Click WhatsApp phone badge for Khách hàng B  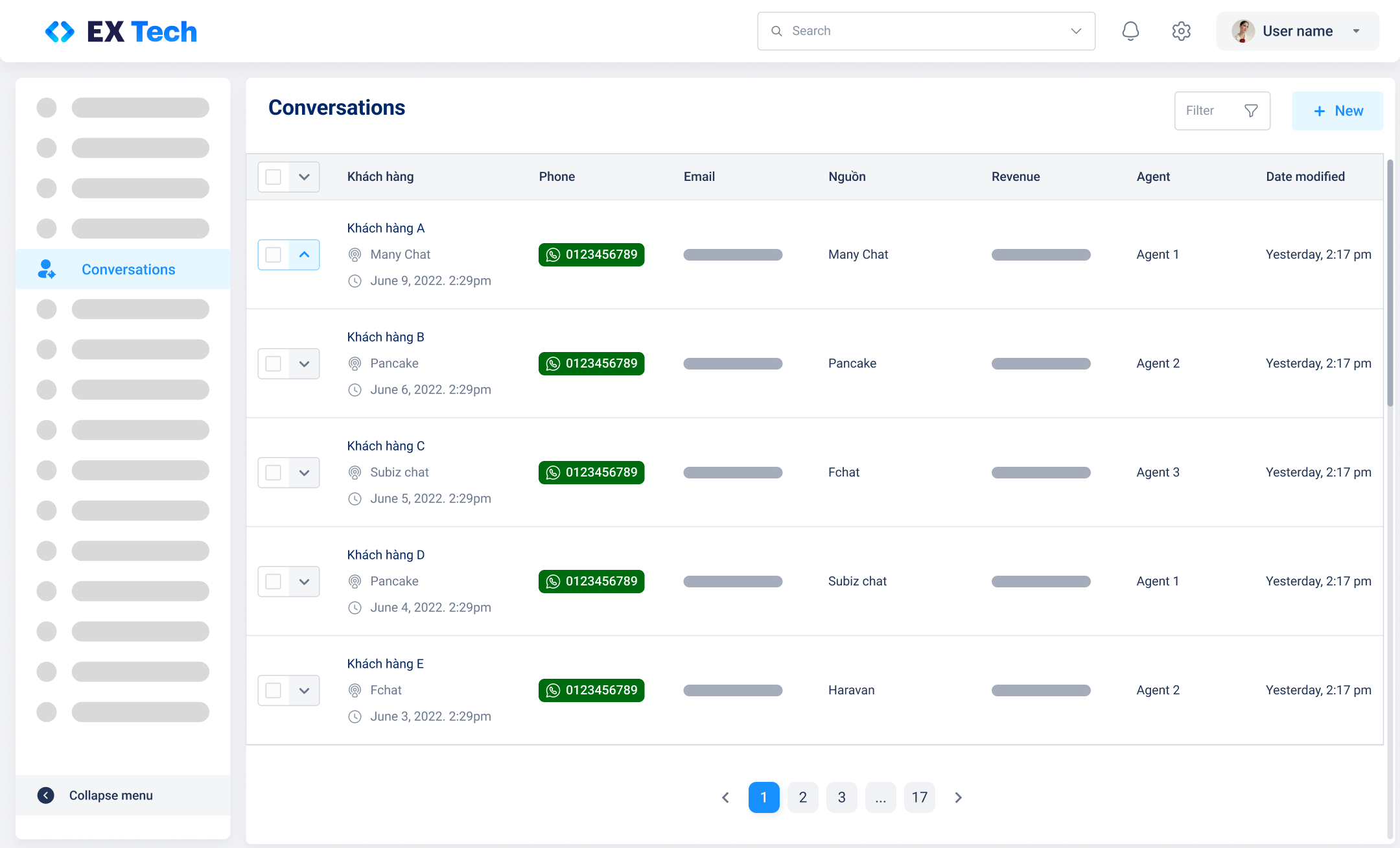(x=591, y=364)
